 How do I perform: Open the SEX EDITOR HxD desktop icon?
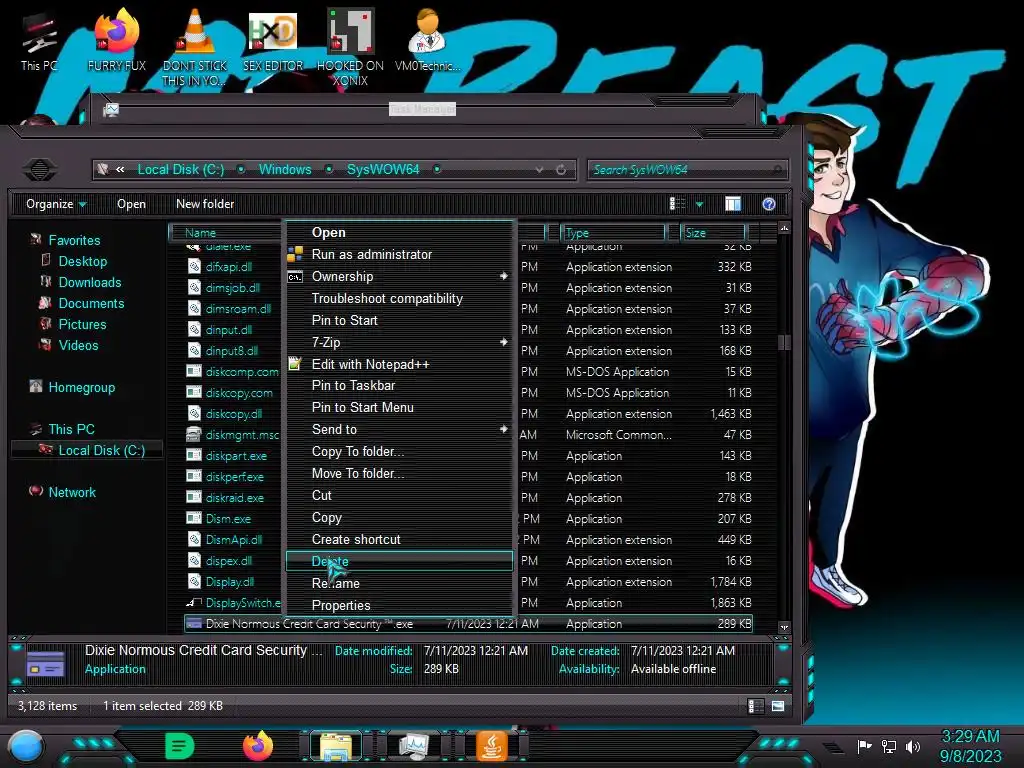pos(272,40)
